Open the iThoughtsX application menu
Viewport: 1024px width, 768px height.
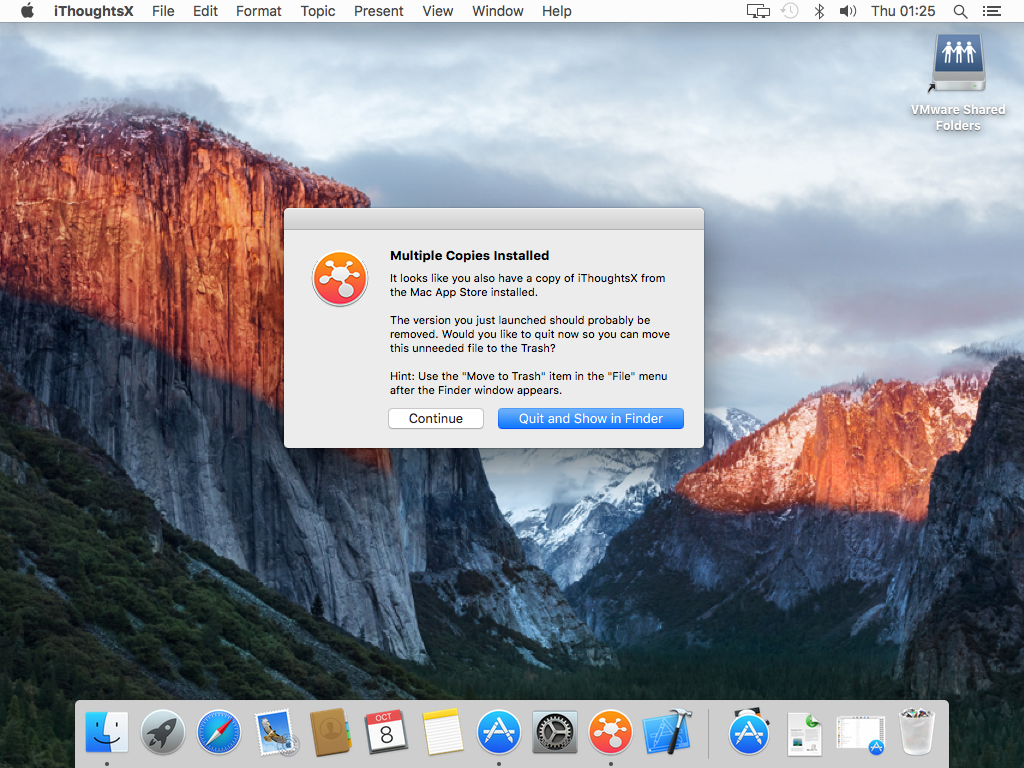(x=93, y=11)
